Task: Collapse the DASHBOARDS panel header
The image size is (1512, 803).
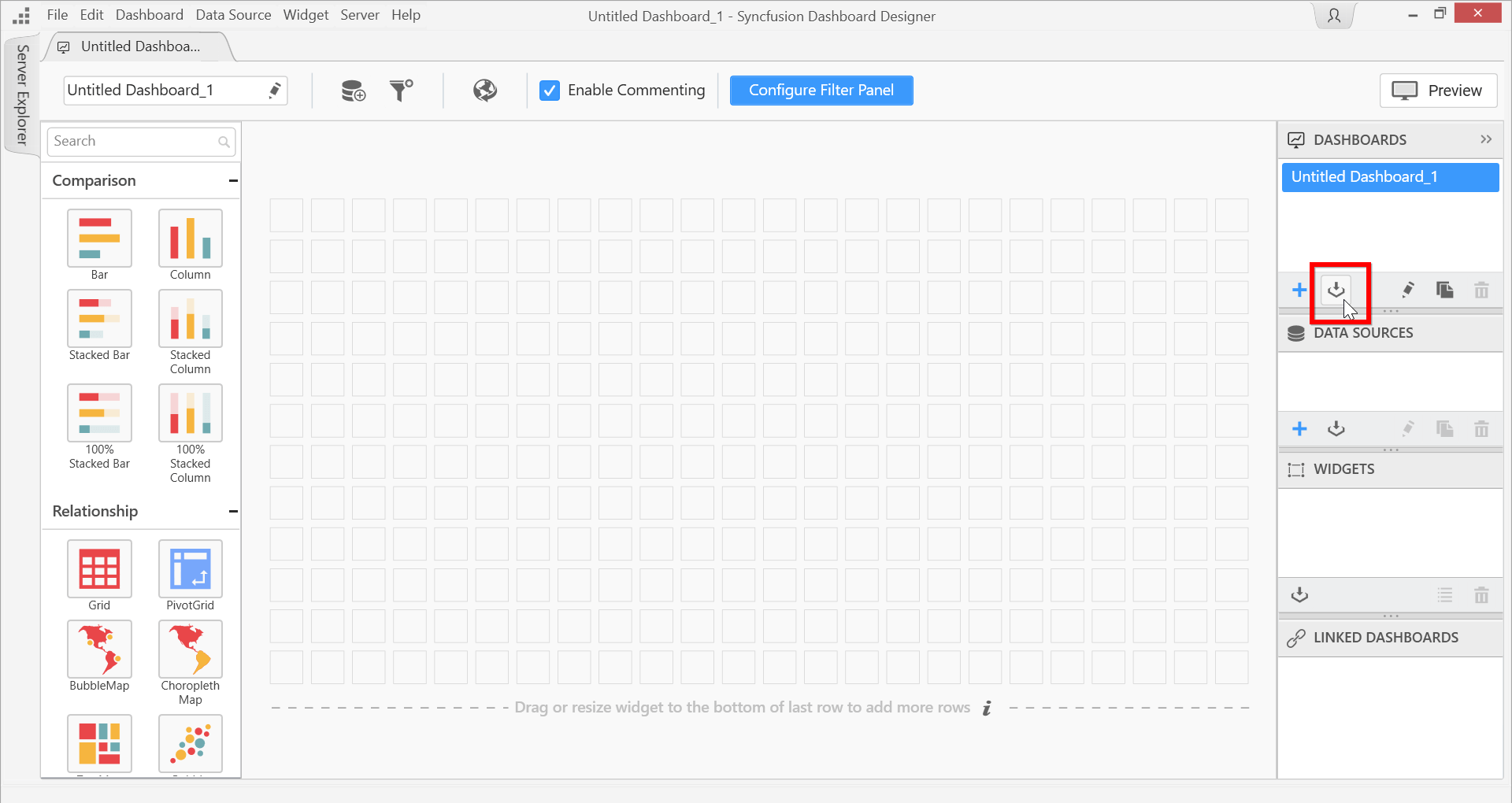Action: click(x=1390, y=140)
